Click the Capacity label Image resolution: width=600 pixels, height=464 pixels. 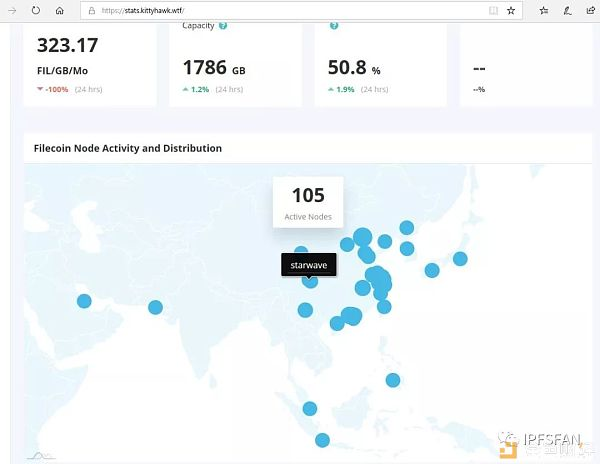[x=198, y=26]
